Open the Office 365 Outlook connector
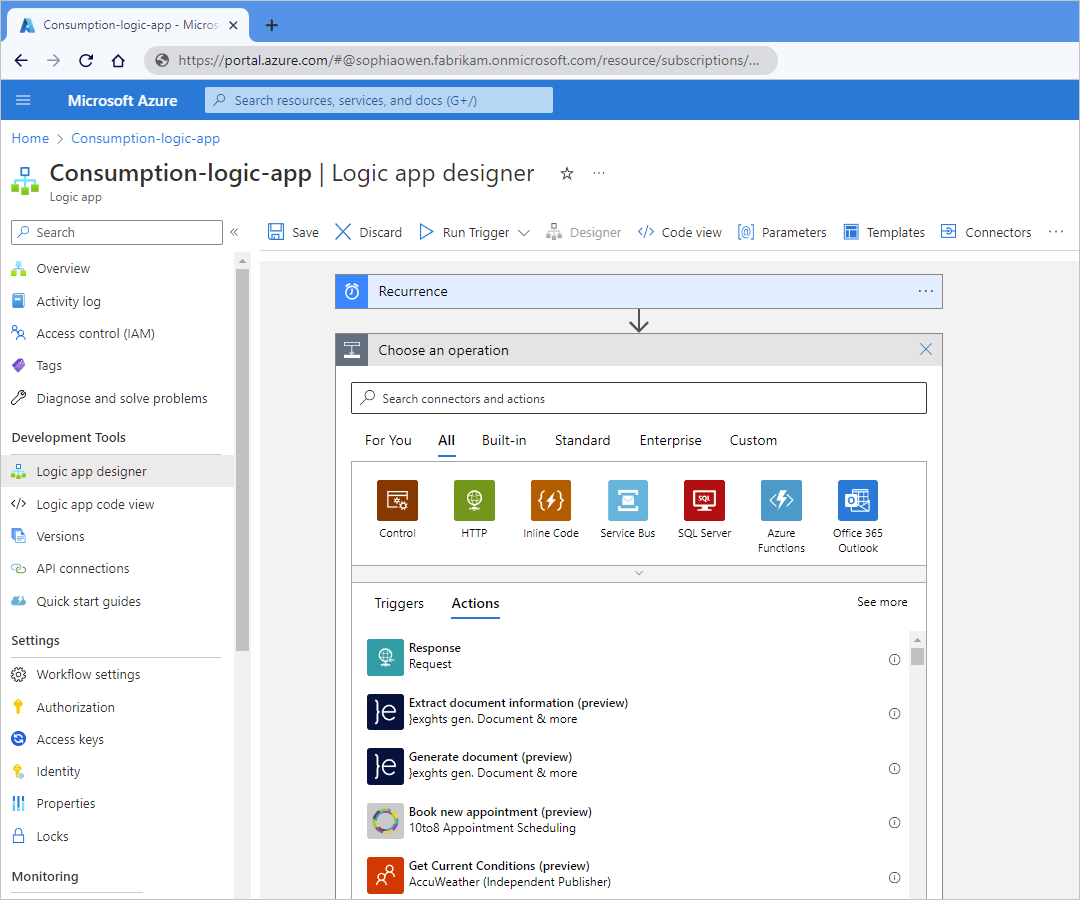1080x900 pixels. click(857, 500)
